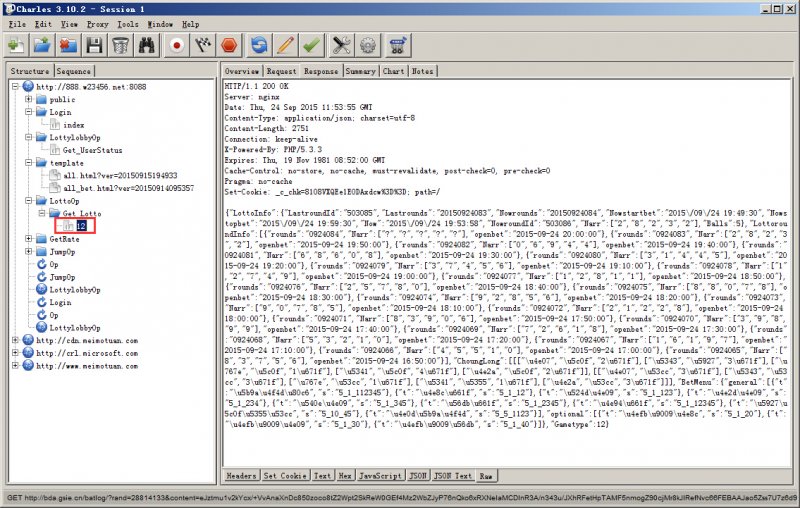Select the http://crl.microsoft.com host row

87,353
